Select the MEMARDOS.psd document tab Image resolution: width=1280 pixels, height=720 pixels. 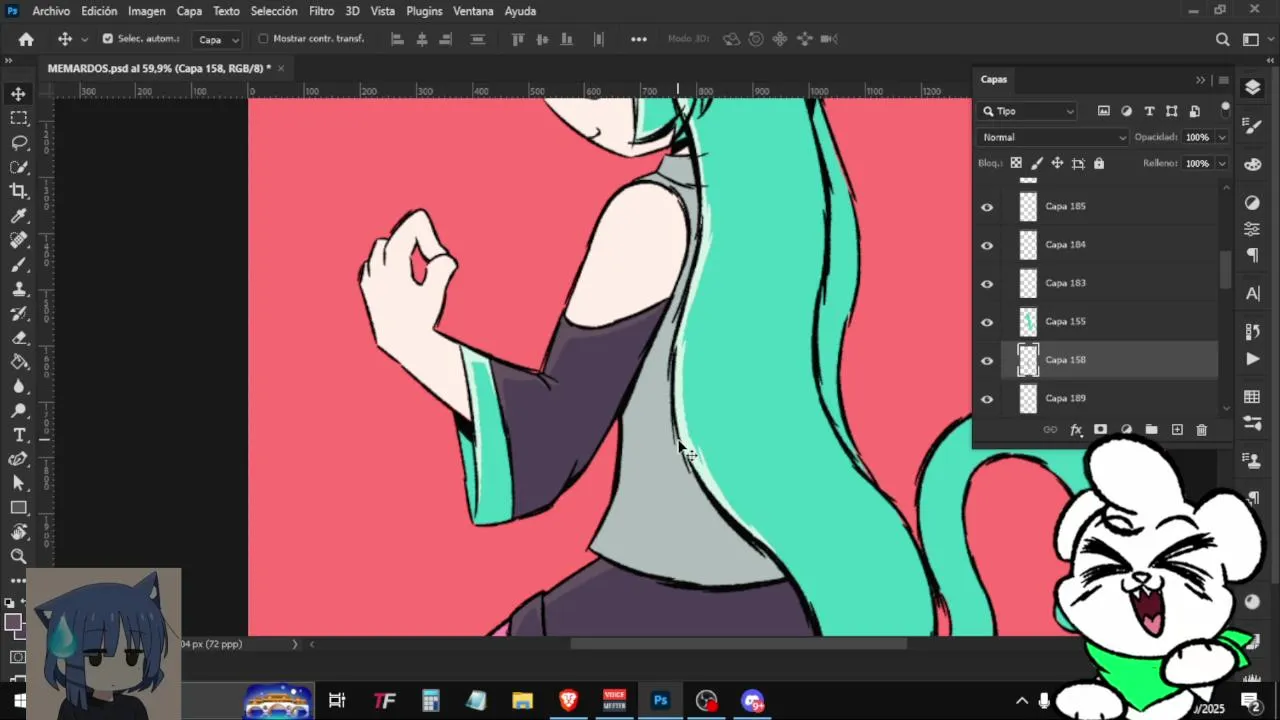pyautogui.click(x=158, y=68)
